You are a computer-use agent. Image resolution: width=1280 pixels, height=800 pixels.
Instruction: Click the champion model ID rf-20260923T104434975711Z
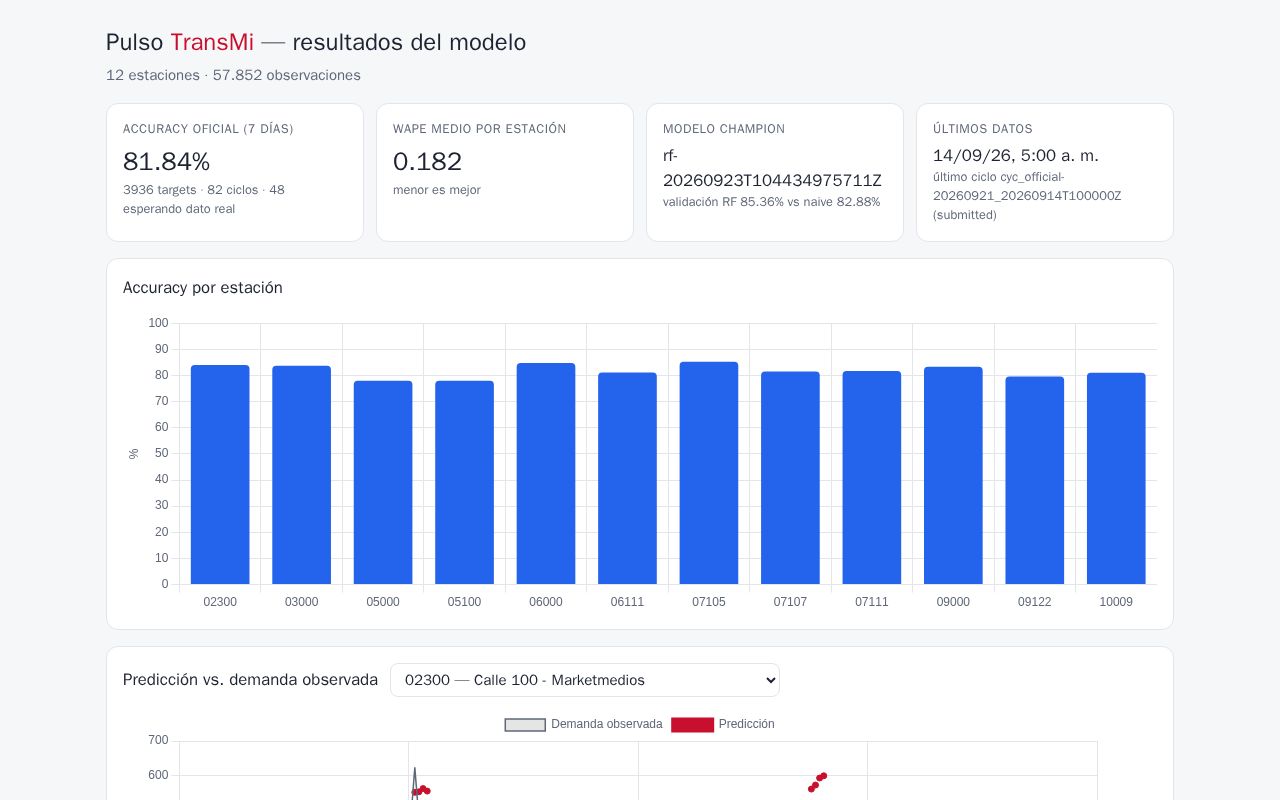tap(772, 168)
